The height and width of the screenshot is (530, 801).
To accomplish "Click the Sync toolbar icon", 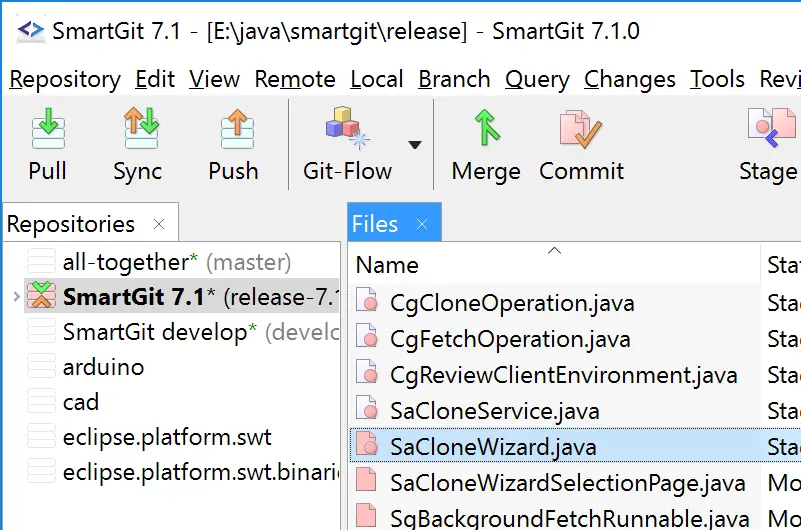I will pyautogui.click(x=141, y=128).
